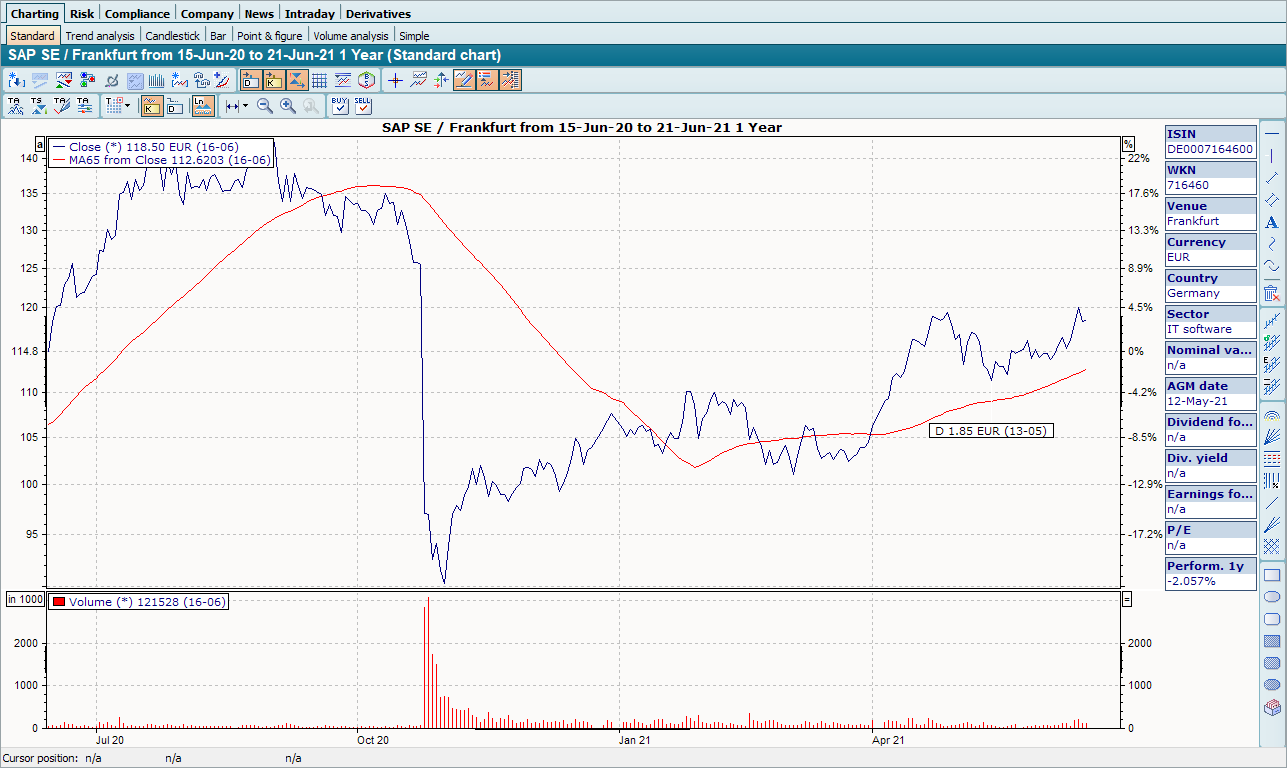The height and width of the screenshot is (768, 1287).
Task: Open the Derivatives tab
Action: click(378, 14)
